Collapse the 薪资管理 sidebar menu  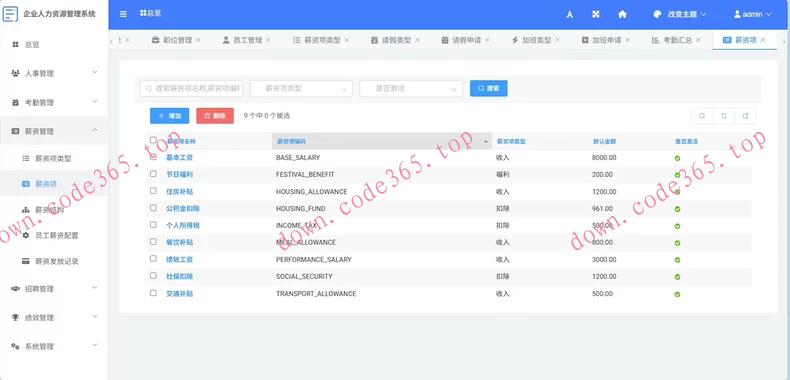[x=54, y=131]
